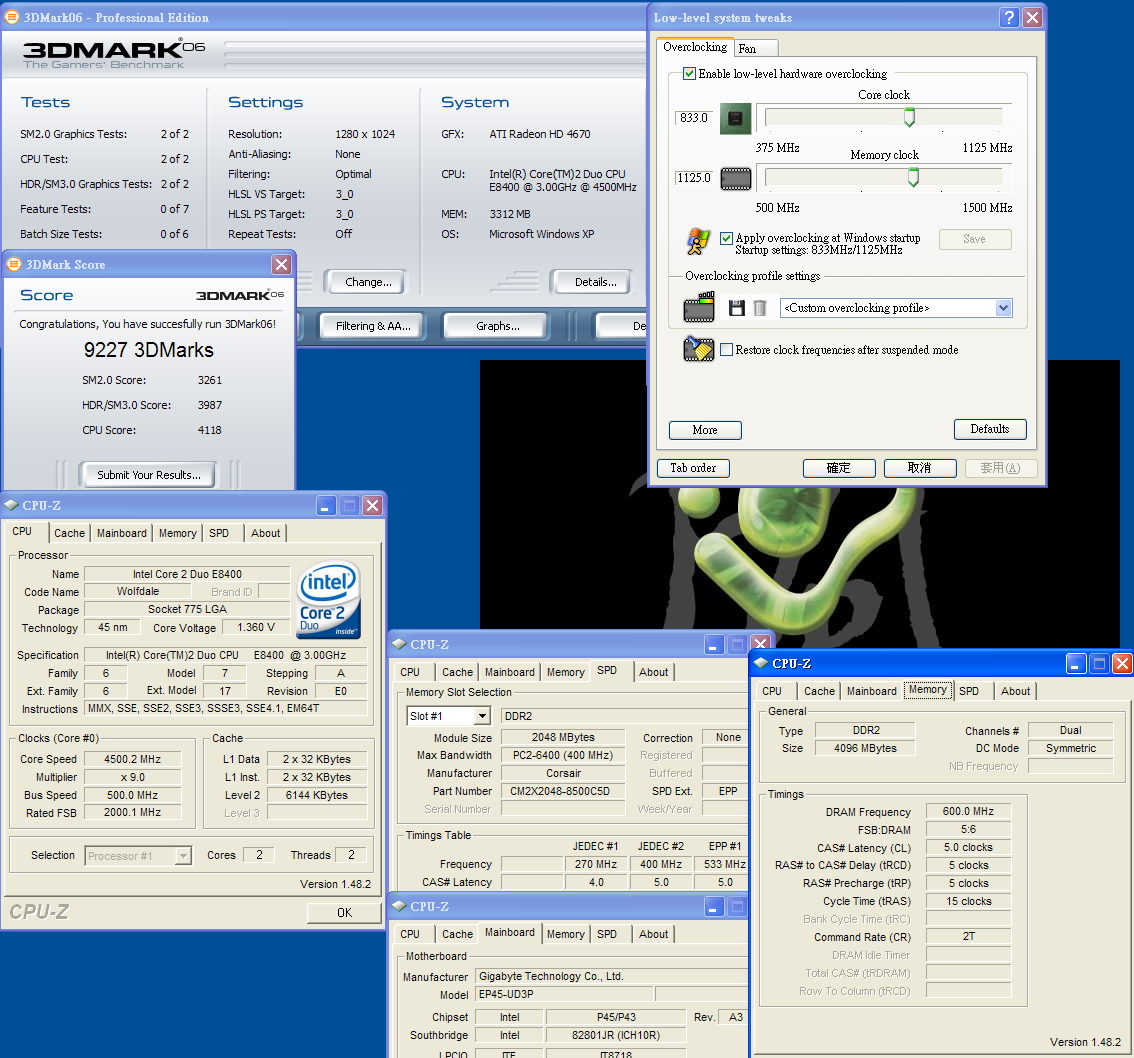The width and height of the screenshot is (1134, 1058).
Task: Click the core clock value field showing 833.0
Action: [693, 118]
